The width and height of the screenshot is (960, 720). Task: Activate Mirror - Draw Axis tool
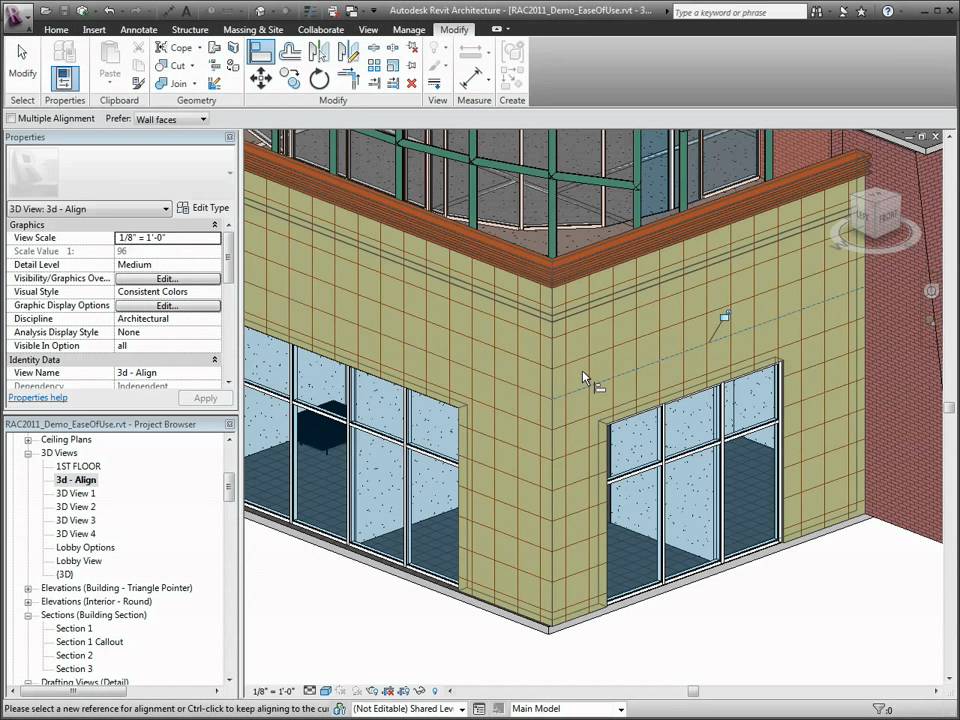tap(347, 51)
